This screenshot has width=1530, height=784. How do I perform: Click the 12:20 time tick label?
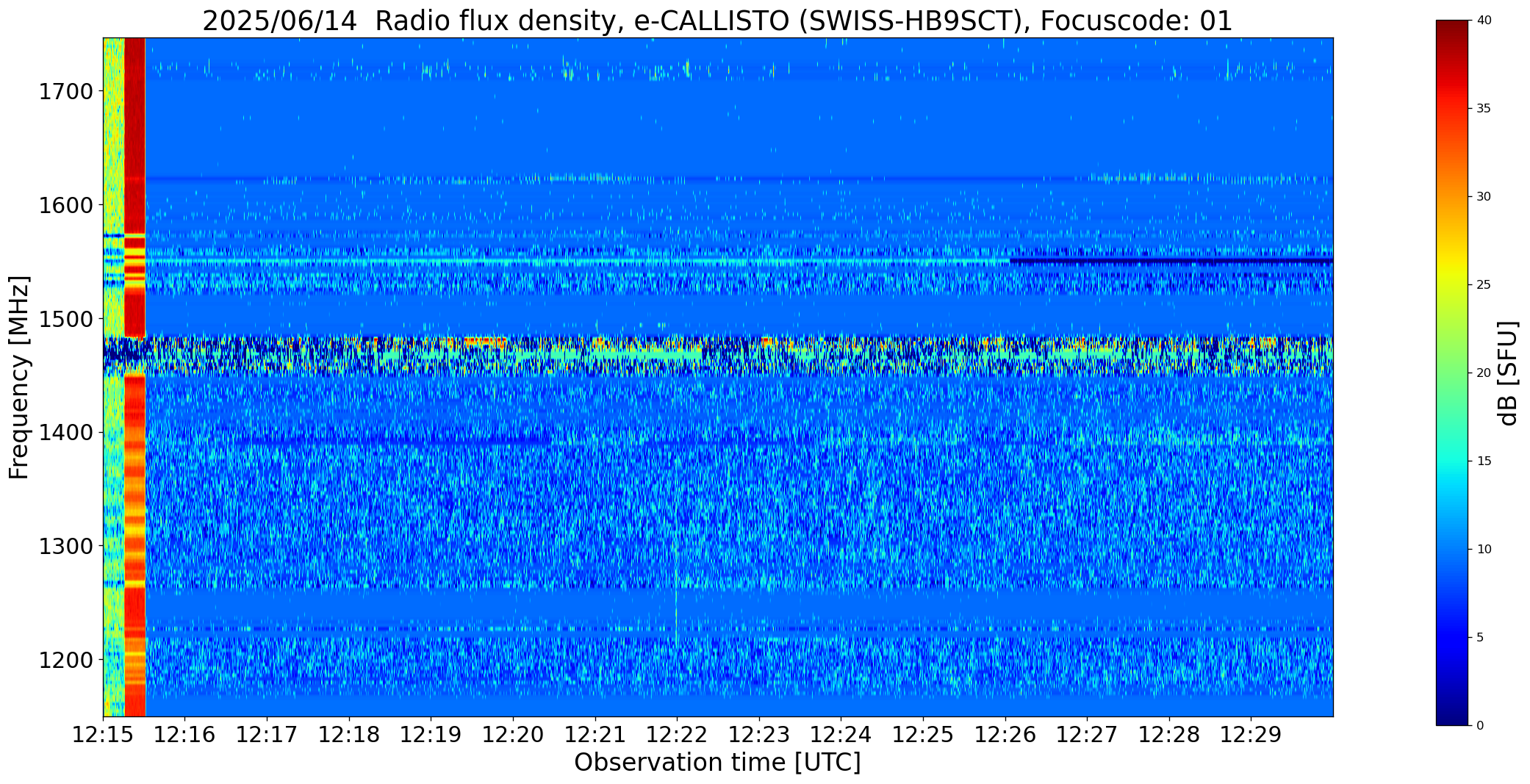coord(513,735)
